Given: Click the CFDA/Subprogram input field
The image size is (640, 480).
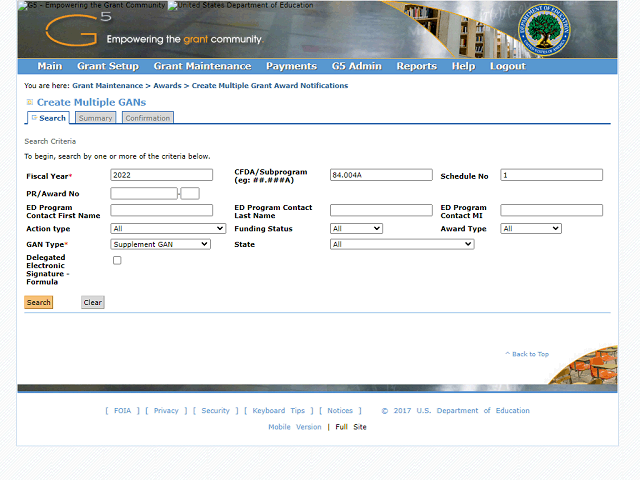Looking at the screenshot, I should 381,175.
